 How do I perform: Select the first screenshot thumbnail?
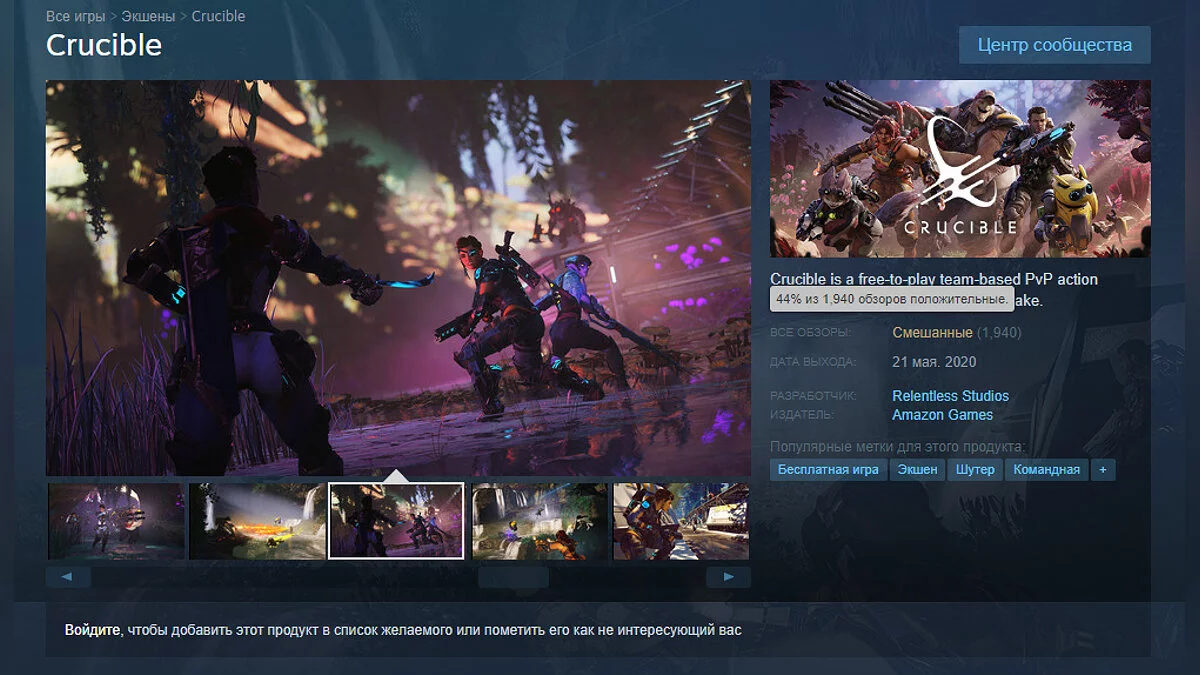click(116, 521)
